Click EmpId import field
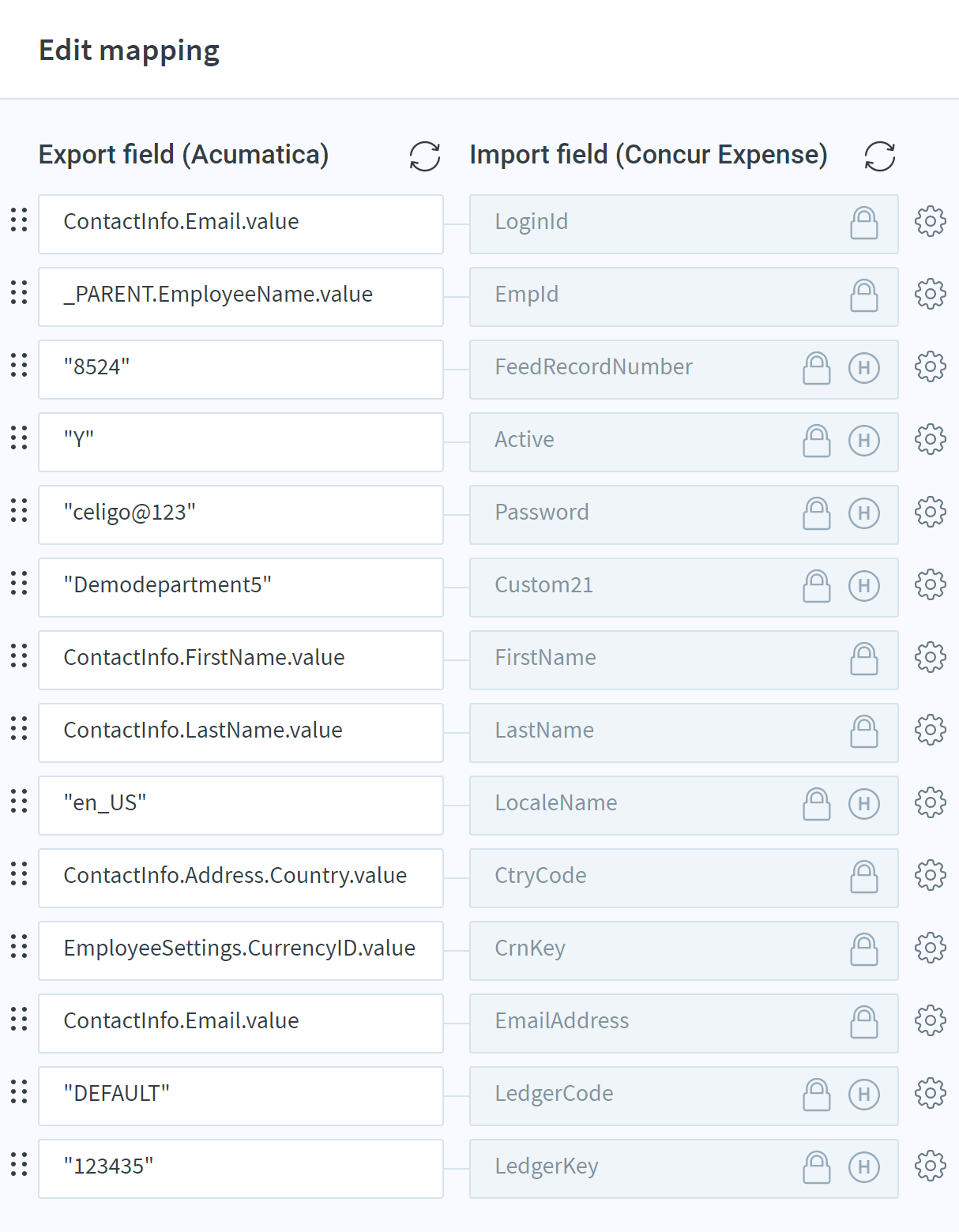This screenshot has height=1232, width=959. click(x=684, y=297)
